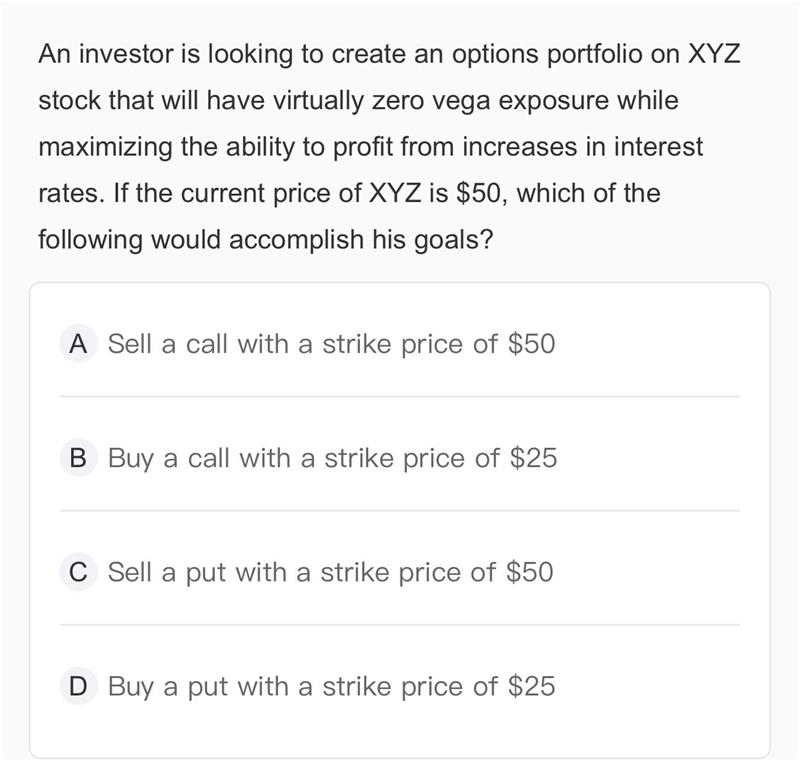Click the question text's first line
Screen dimensions: 800x783
[x=389, y=54]
